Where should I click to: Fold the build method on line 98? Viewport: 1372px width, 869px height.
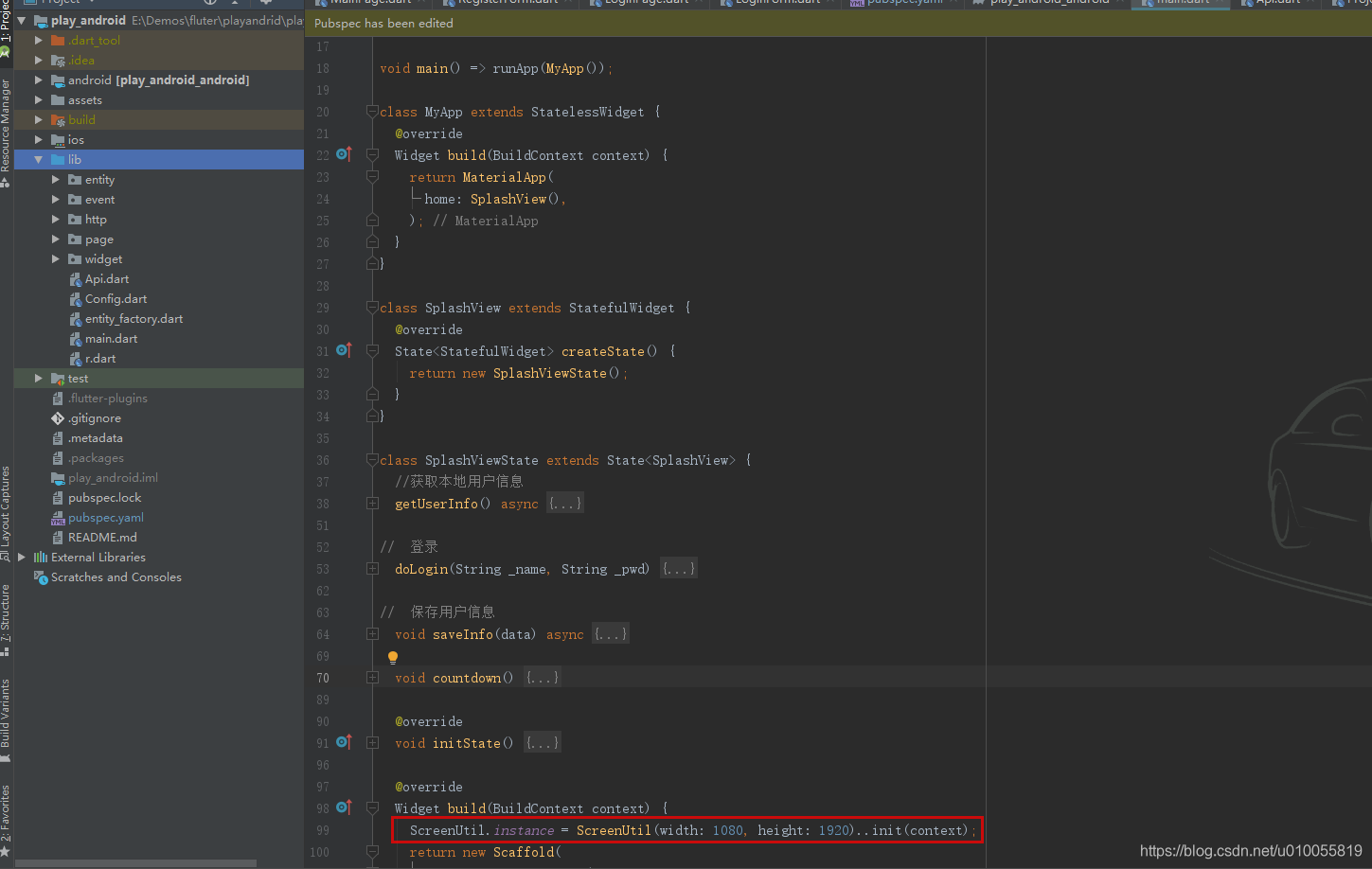[372, 808]
